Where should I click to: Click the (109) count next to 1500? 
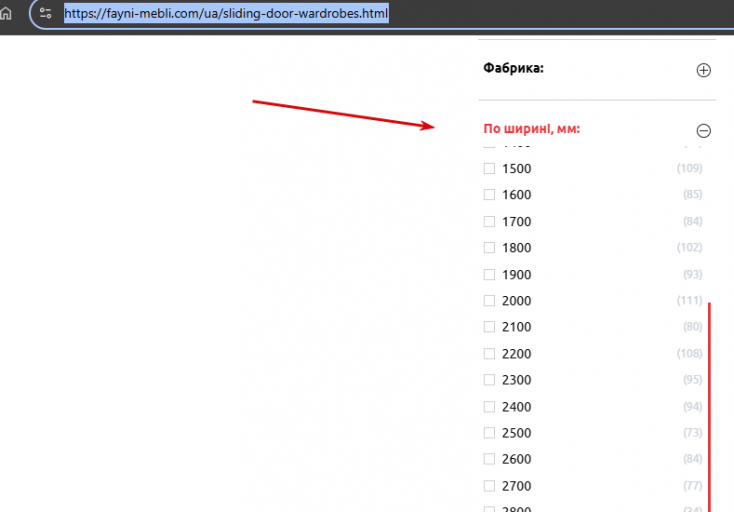(690, 168)
